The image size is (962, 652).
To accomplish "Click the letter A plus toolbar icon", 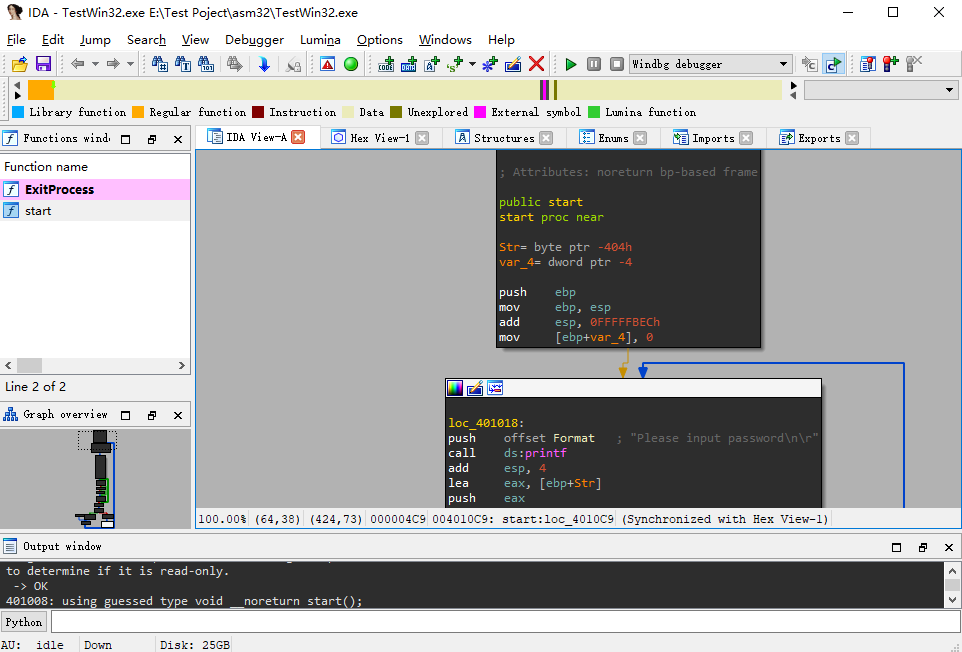I will tap(432, 64).
